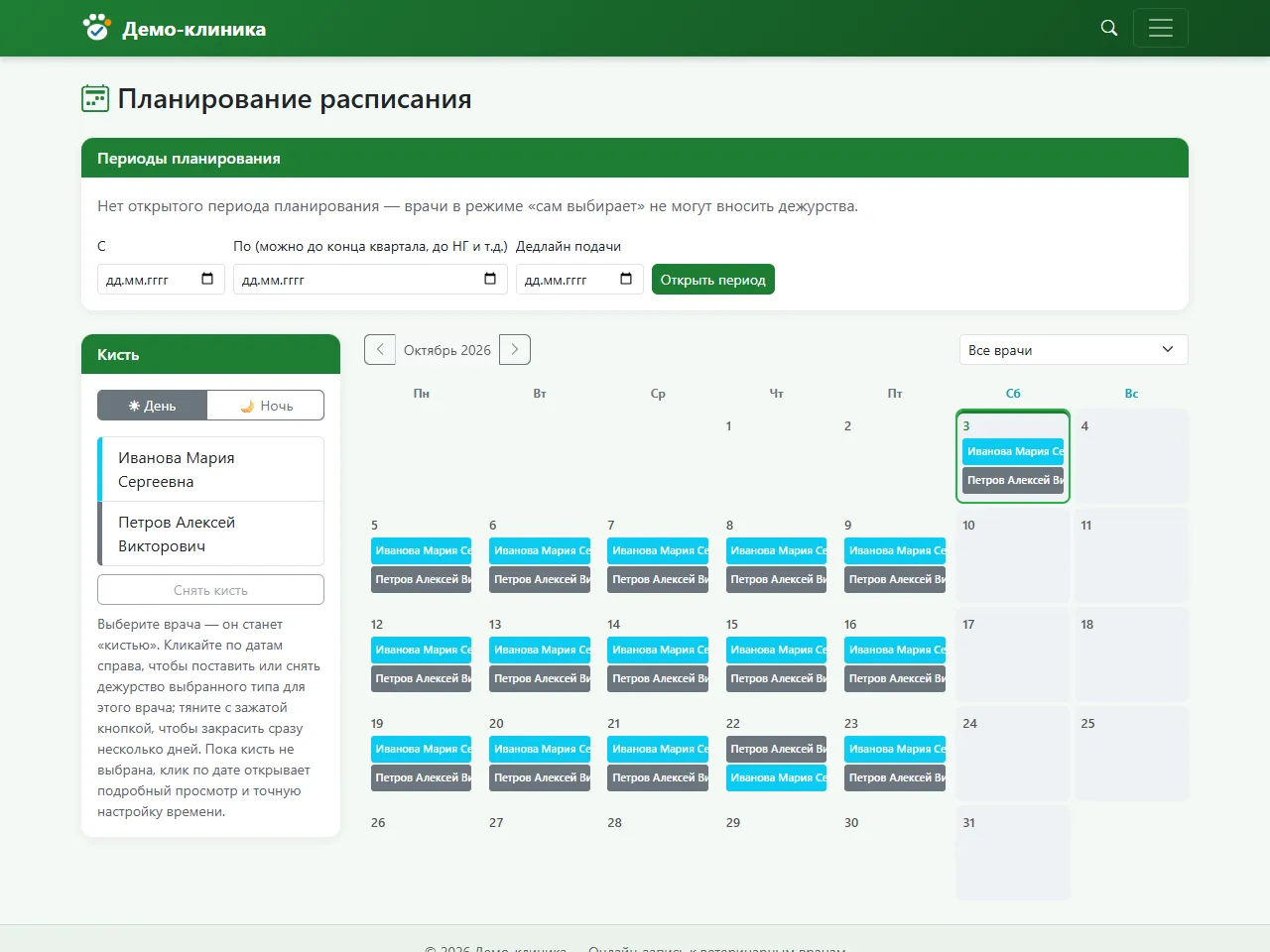
Task: Select the October 4 day cell
Action: [x=1131, y=456]
